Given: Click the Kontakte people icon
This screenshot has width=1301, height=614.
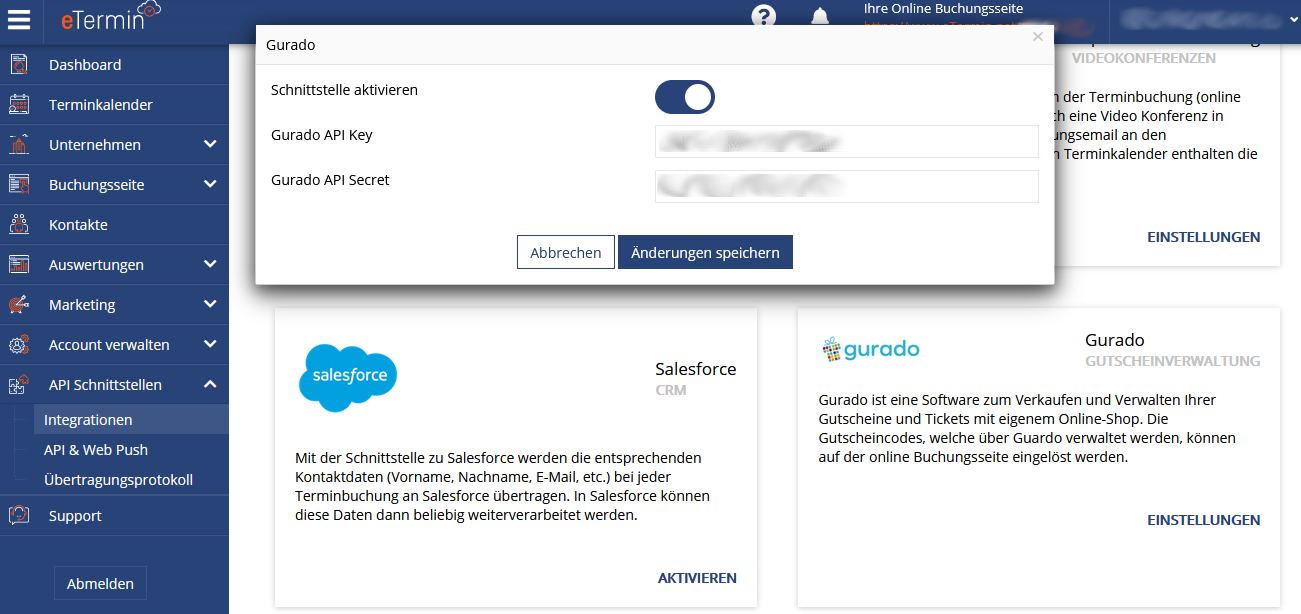Looking at the screenshot, I should [19, 225].
